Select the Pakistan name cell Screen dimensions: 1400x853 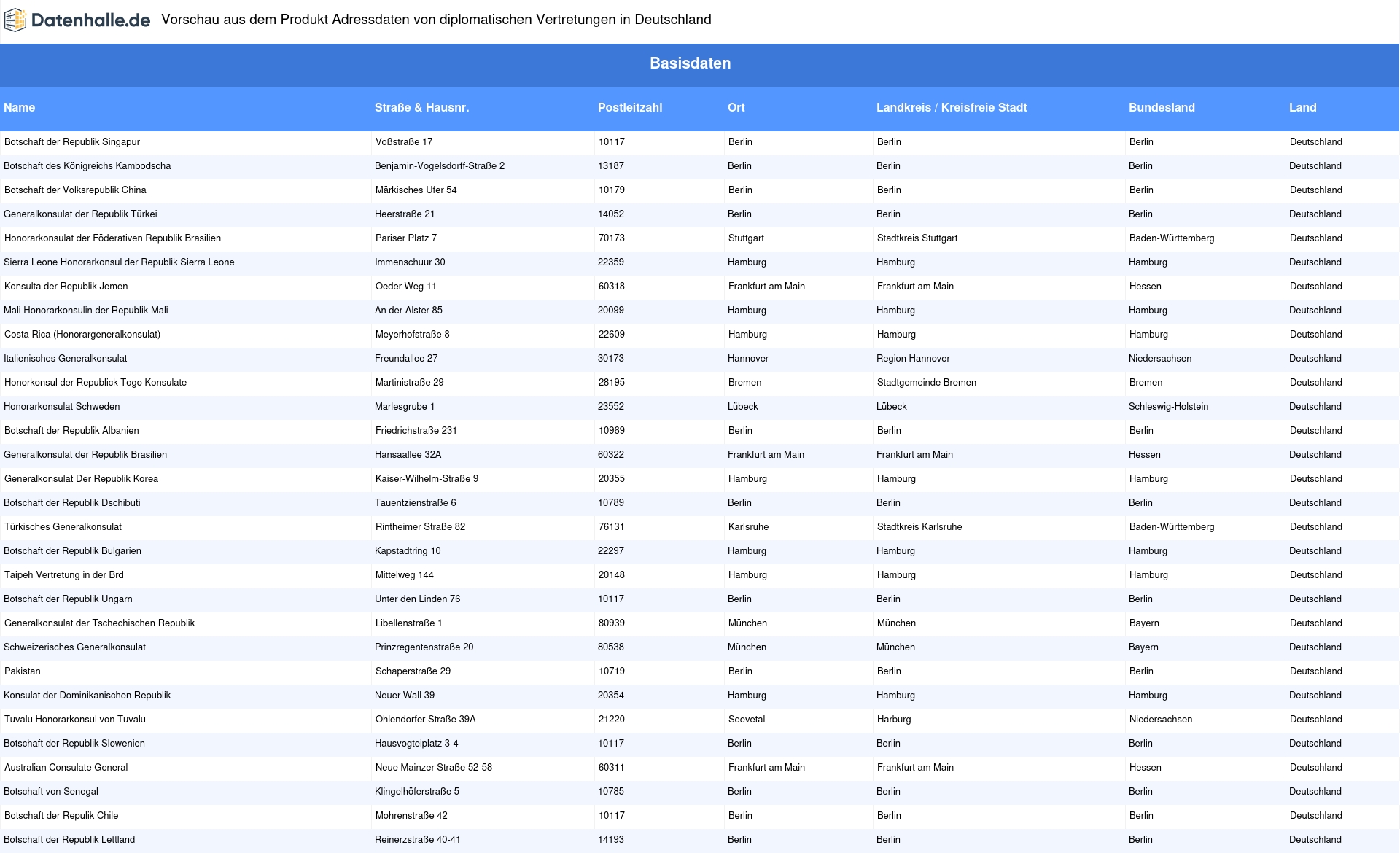(x=23, y=671)
